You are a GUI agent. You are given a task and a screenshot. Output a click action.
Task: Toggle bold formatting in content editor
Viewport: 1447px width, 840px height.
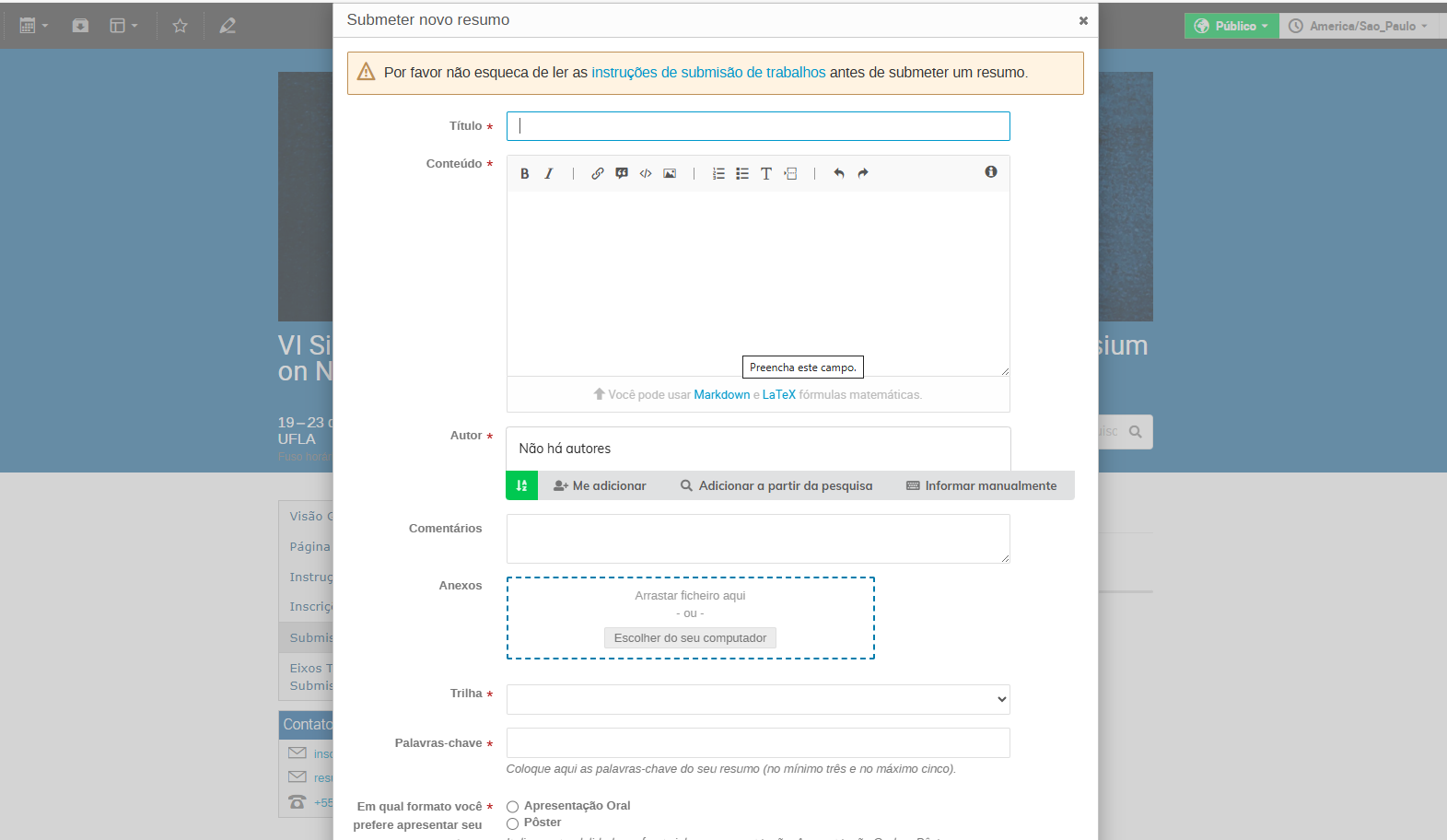[x=524, y=173]
